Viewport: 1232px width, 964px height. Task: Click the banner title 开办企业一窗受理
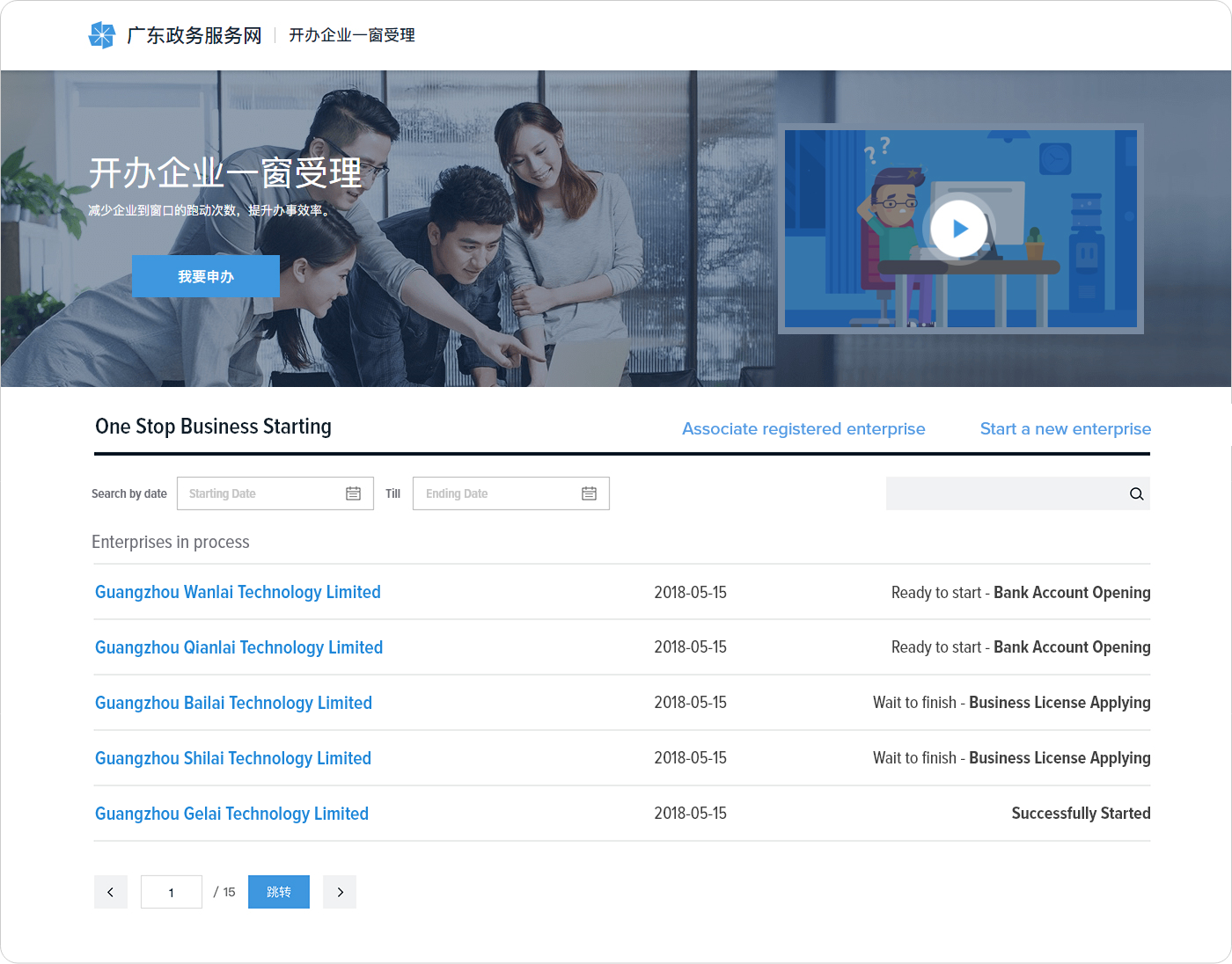click(225, 172)
